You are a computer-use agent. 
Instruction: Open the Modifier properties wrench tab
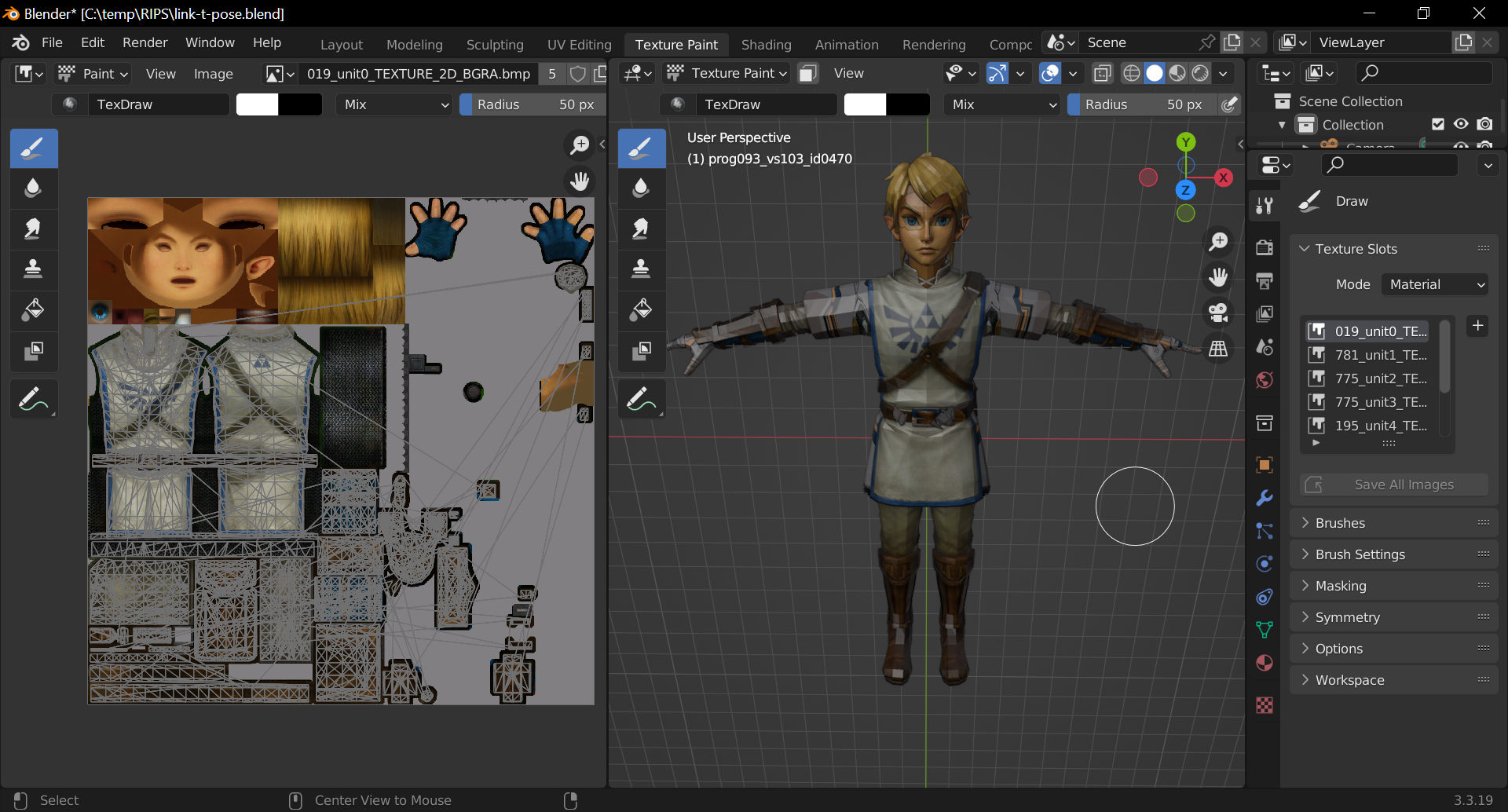point(1265,498)
